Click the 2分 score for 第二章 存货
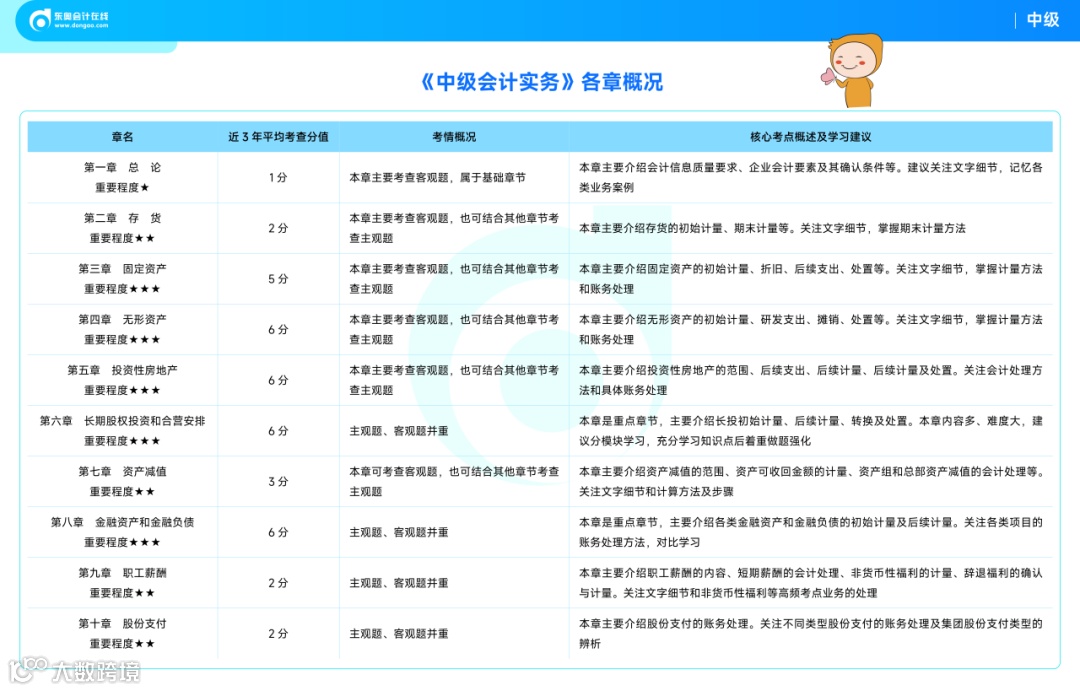The image size is (1080, 691). point(278,228)
